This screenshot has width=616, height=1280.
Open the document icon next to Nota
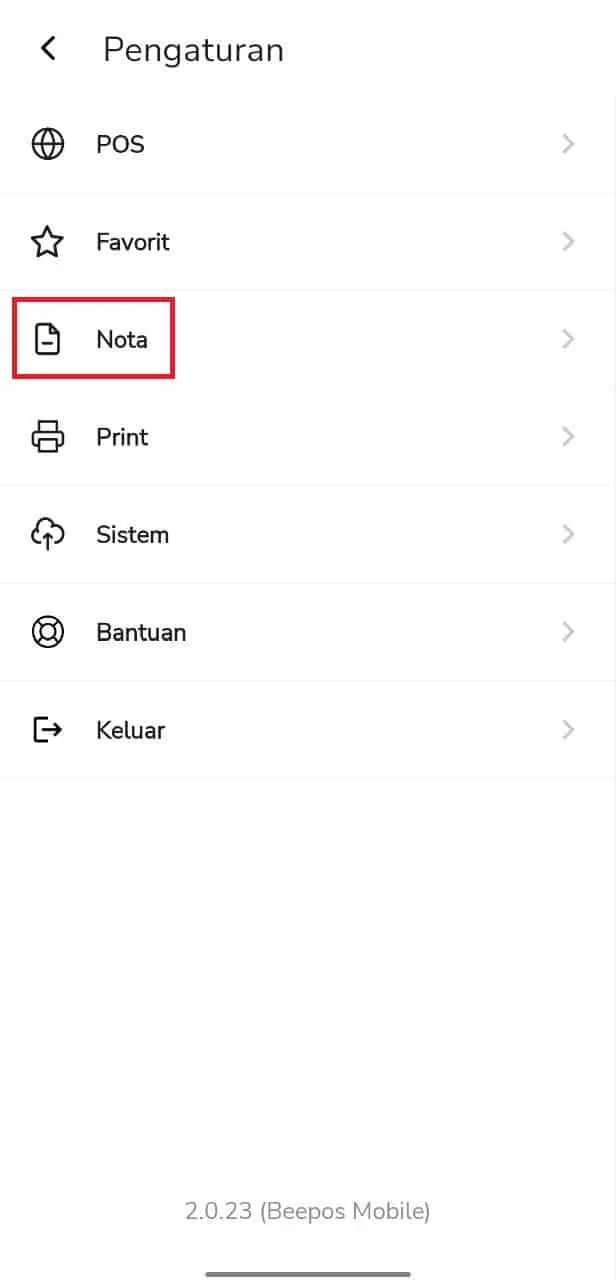[x=47, y=340]
